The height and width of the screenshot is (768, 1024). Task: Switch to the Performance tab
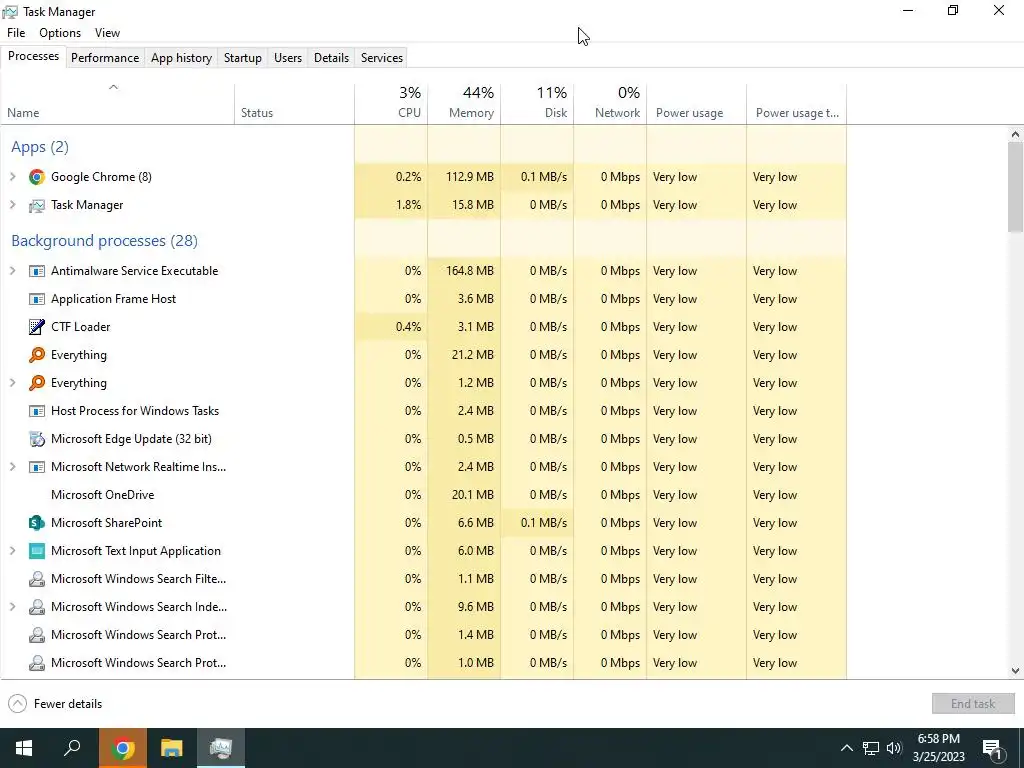click(x=105, y=57)
